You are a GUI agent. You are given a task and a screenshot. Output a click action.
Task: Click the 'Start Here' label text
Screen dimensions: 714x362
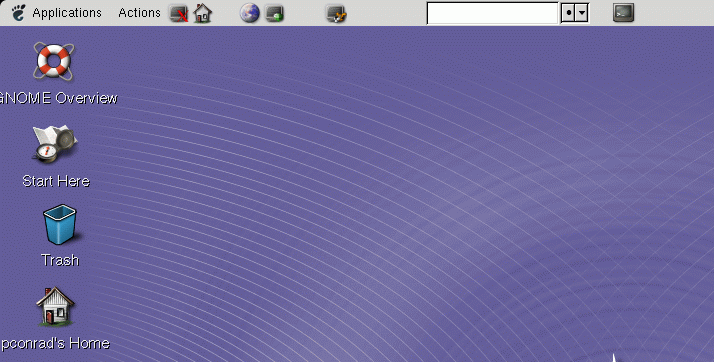pos(56,181)
